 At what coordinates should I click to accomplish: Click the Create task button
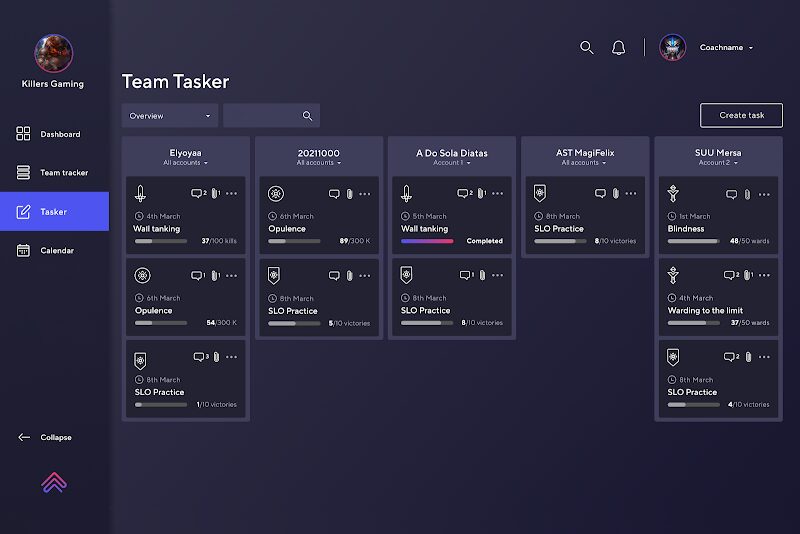pyautogui.click(x=741, y=115)
